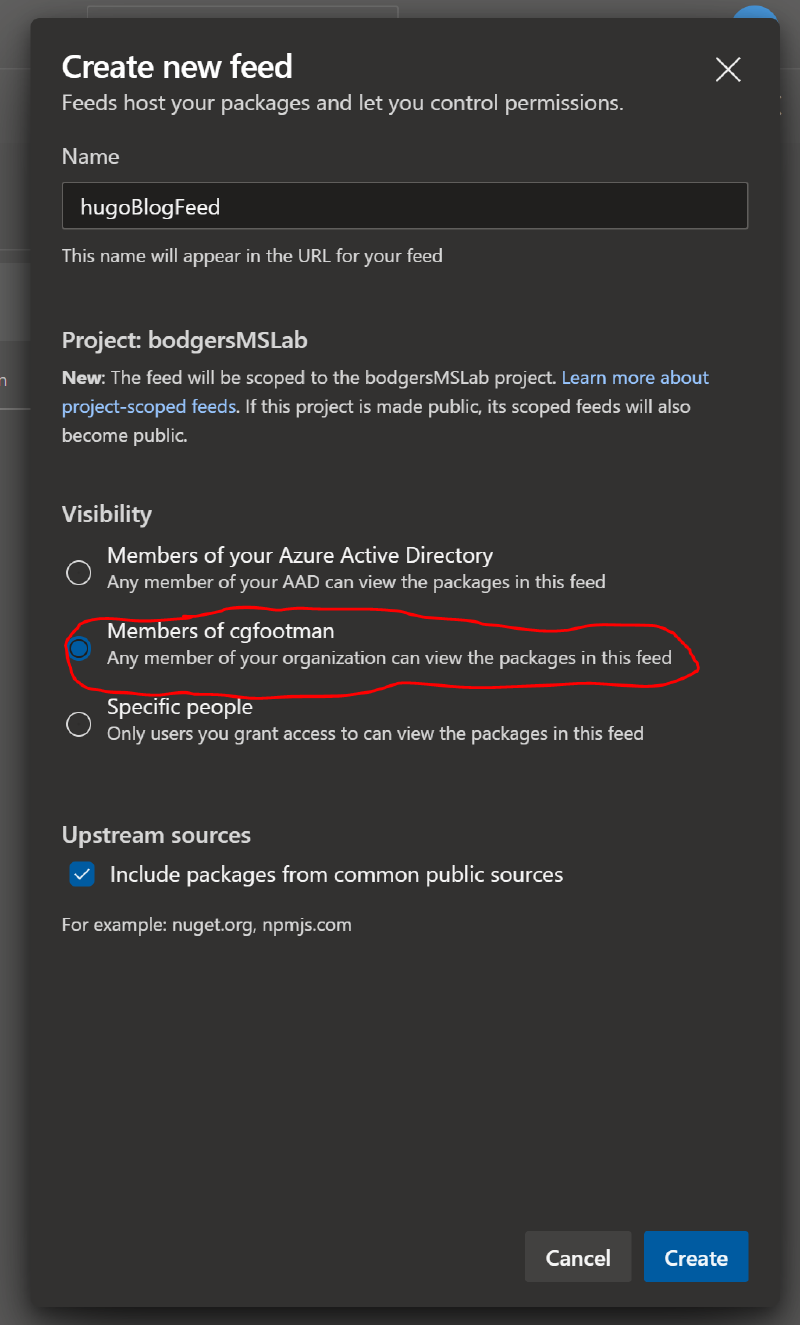
Task: Click the Create new feed dialog title
Action: coord(177,67)
